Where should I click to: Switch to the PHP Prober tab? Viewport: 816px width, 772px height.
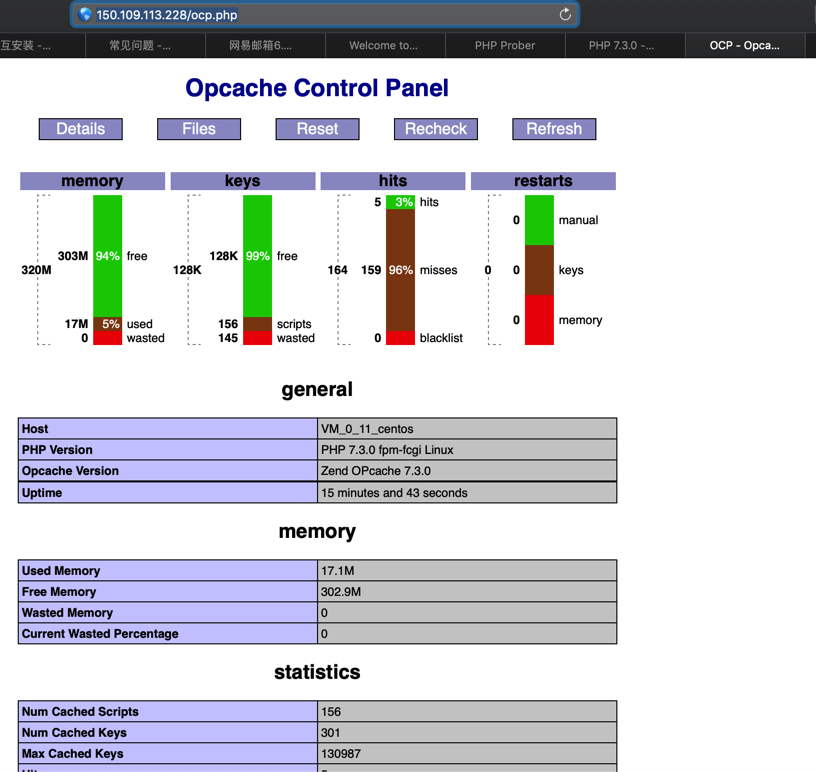tap(505, 45)
